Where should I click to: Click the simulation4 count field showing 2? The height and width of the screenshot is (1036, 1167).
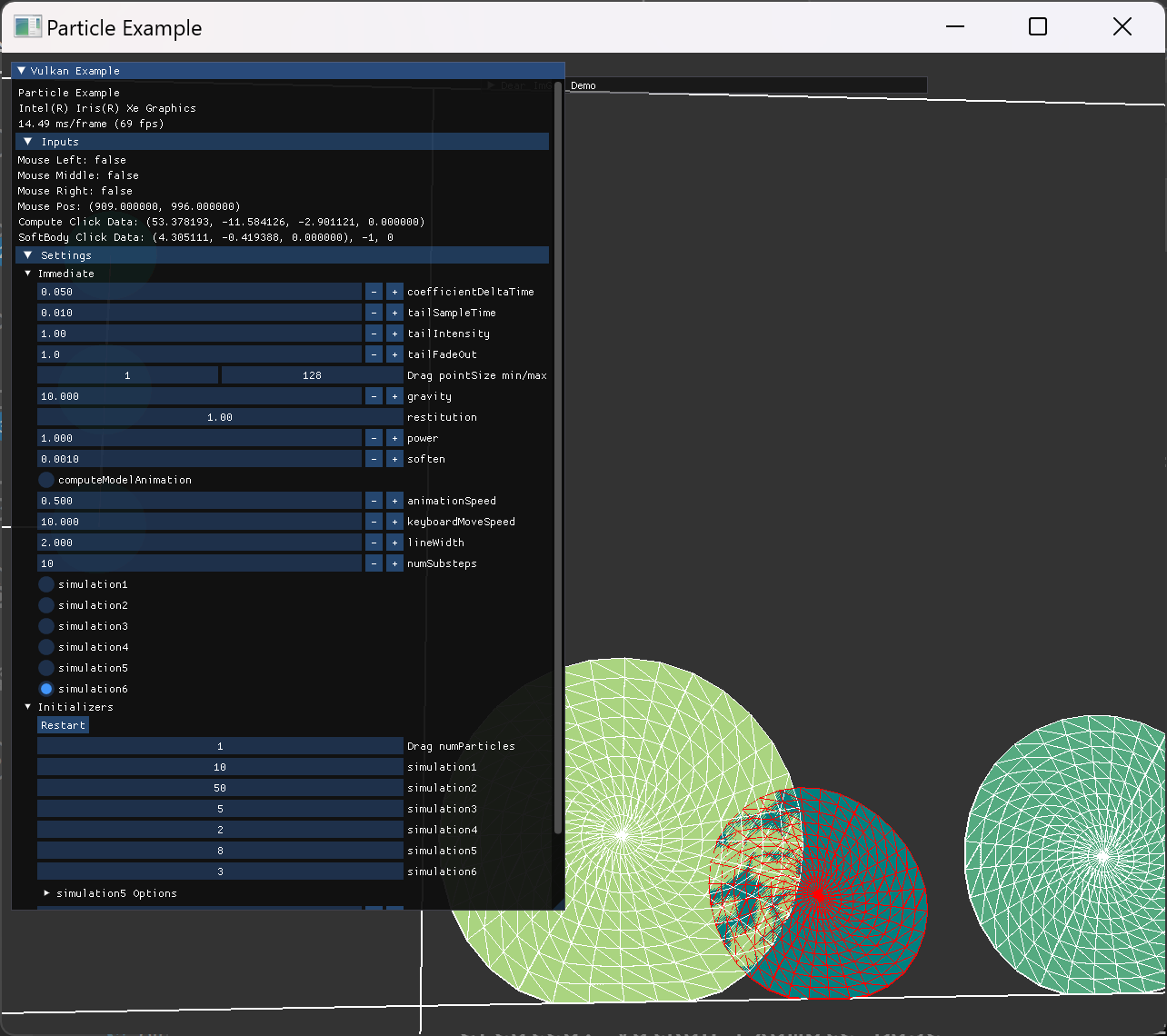220,830
